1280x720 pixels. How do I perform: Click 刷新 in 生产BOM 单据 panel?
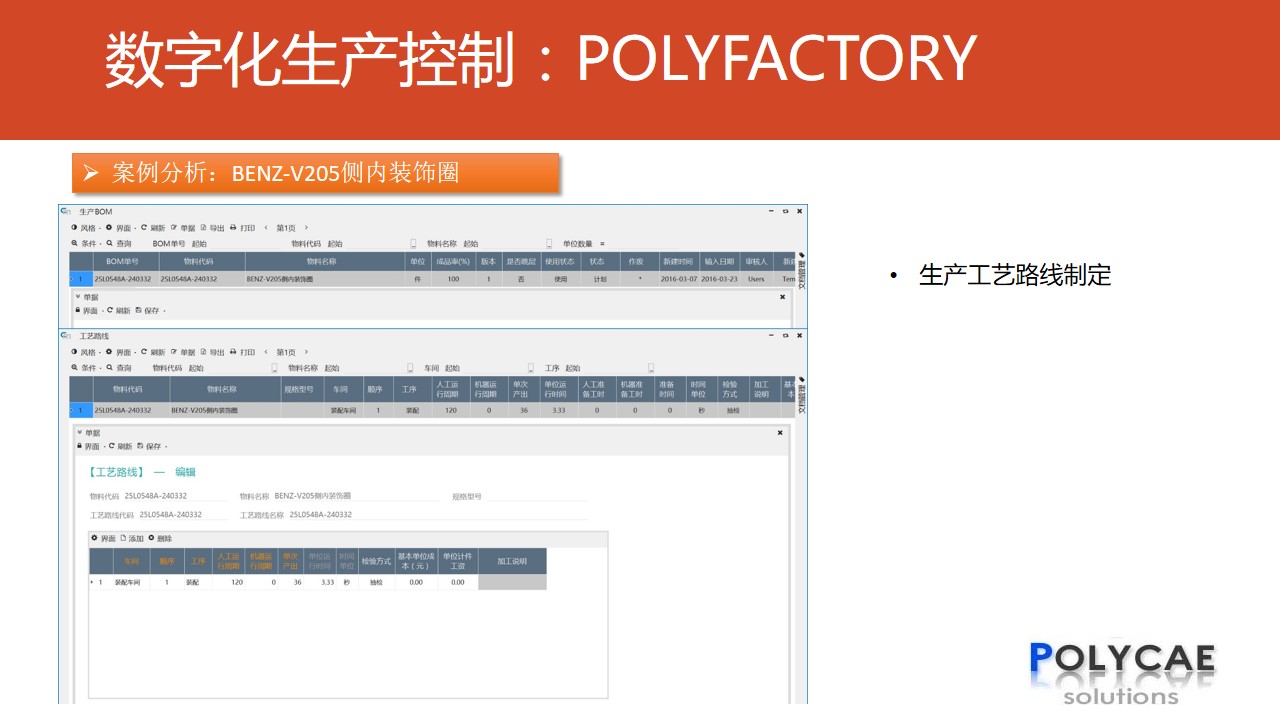(x=119, y=310)
